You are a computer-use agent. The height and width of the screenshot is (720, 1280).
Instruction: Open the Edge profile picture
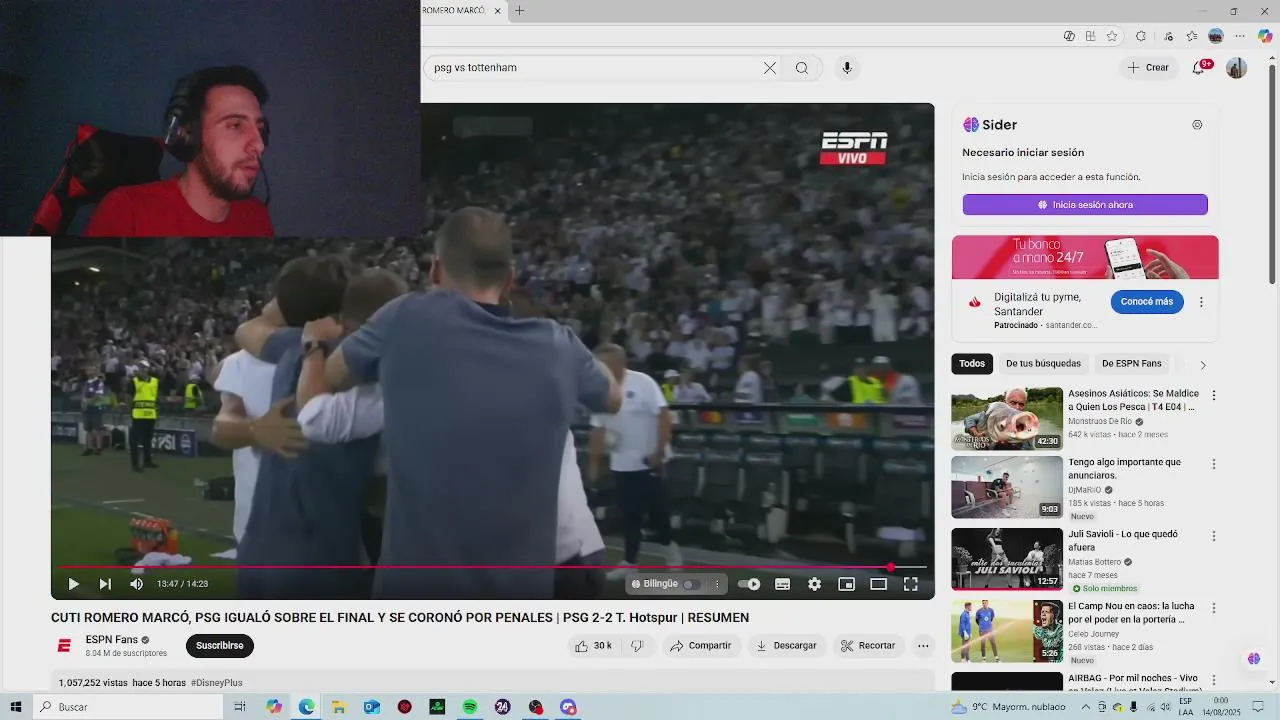(x=1216, y=36)
